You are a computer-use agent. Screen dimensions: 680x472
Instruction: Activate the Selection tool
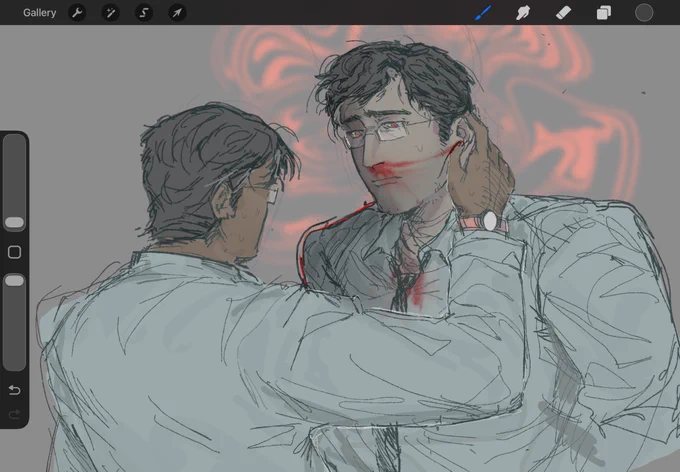tap(144, 13)
